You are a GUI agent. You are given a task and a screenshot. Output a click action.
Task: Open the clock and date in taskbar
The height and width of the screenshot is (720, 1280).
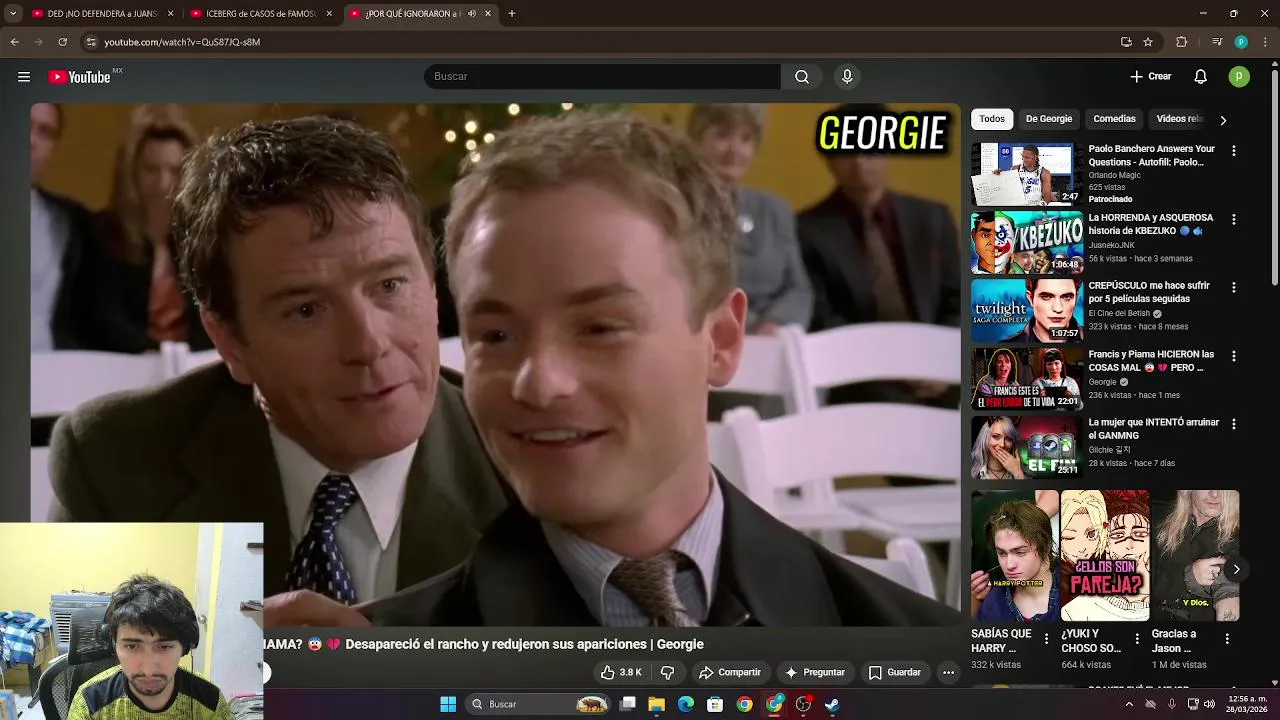(x=1247, y=705)
